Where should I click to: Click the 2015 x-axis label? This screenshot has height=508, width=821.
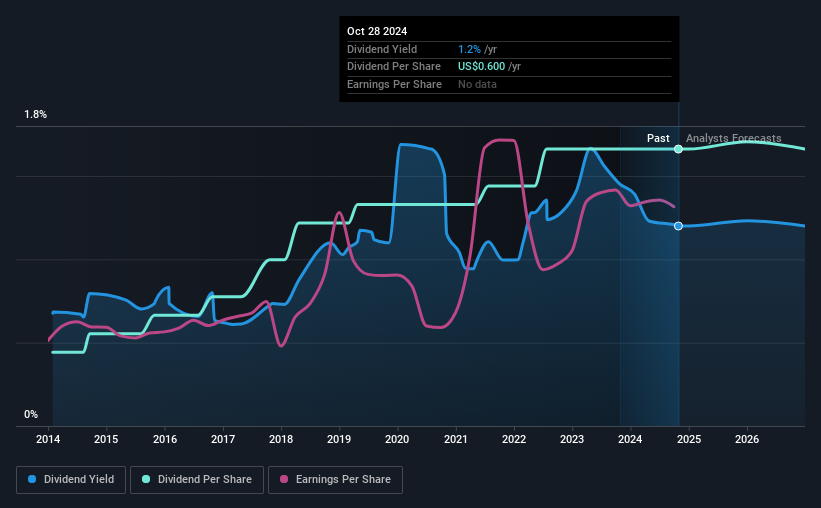coord(106,439)
